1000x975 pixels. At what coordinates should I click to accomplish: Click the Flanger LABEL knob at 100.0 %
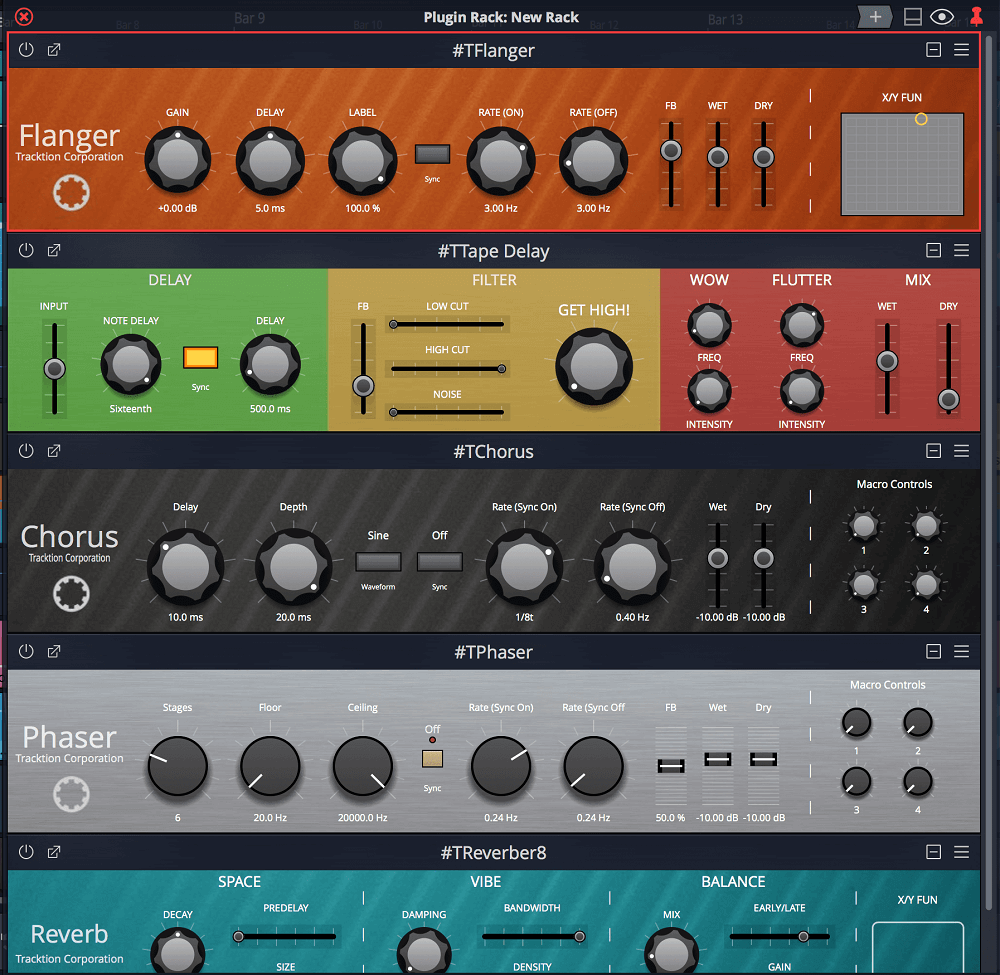click(x=362, y=160)
